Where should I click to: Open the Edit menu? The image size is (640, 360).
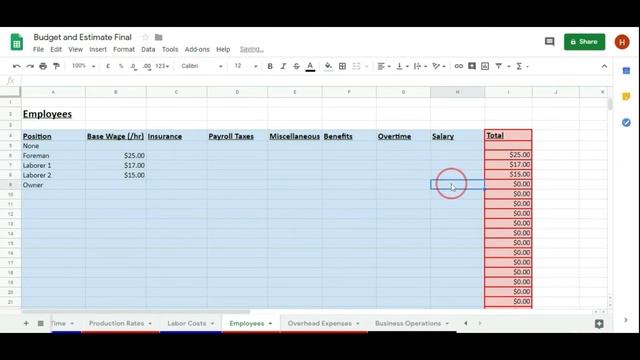(x=56, y=49)
